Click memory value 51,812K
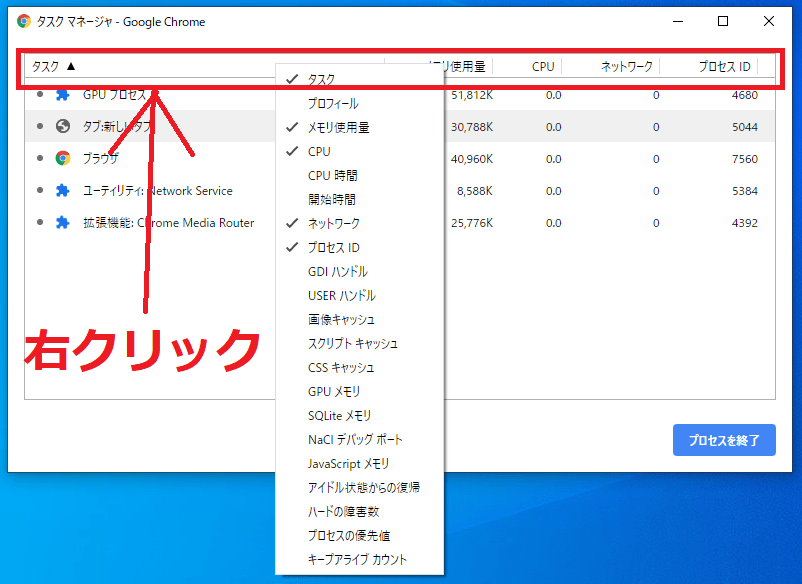This screenshot has width=802, height=584. pos(472,95)
